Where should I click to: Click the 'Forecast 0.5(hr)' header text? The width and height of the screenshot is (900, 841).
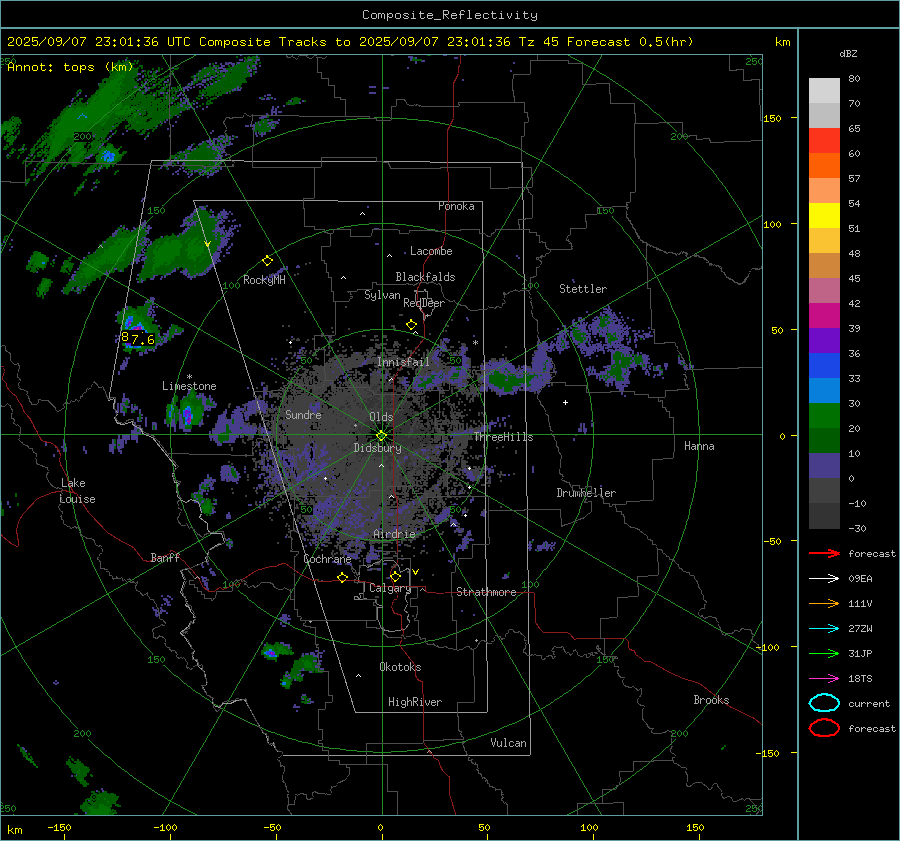630,42
